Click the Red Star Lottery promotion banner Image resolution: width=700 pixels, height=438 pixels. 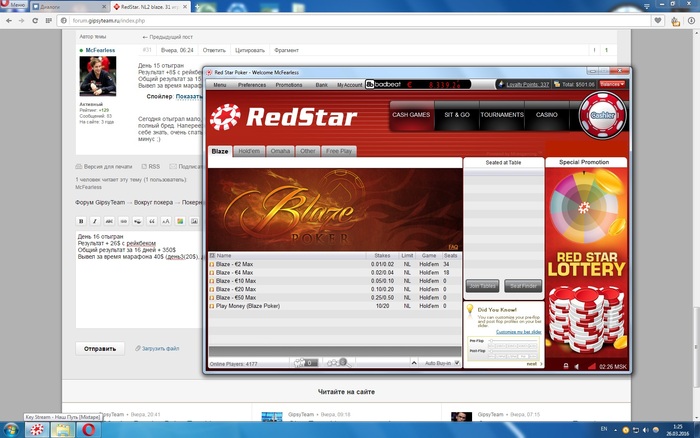[x=586, y=263]
